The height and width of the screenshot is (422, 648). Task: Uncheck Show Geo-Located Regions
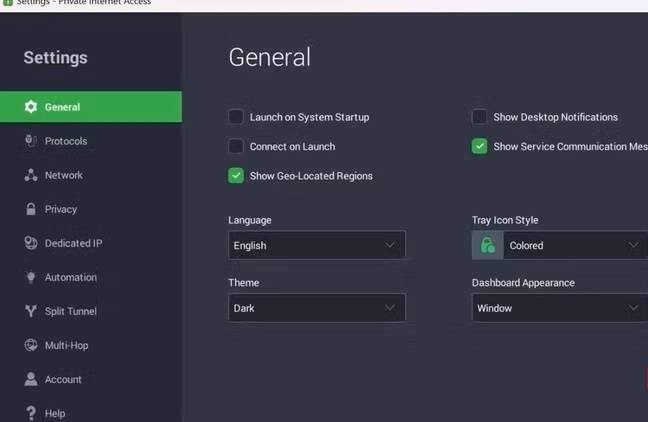coord(236,176)
